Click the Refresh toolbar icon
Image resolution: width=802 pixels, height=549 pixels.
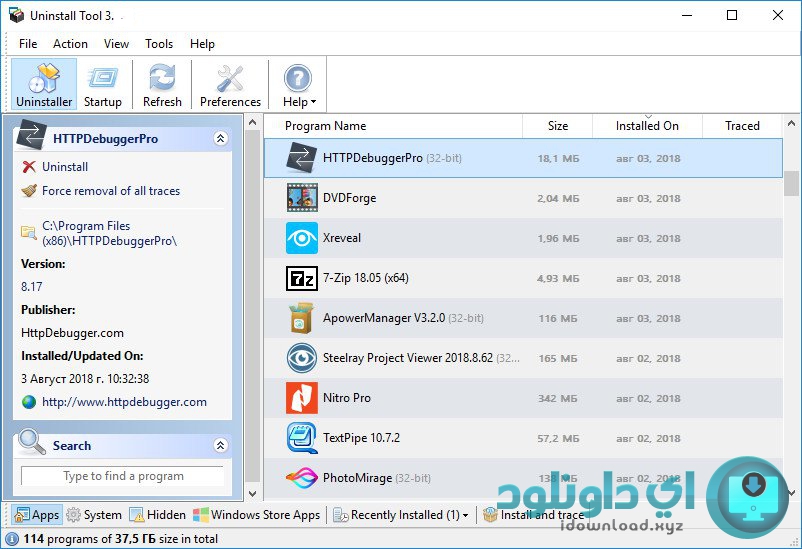(162, 84)
